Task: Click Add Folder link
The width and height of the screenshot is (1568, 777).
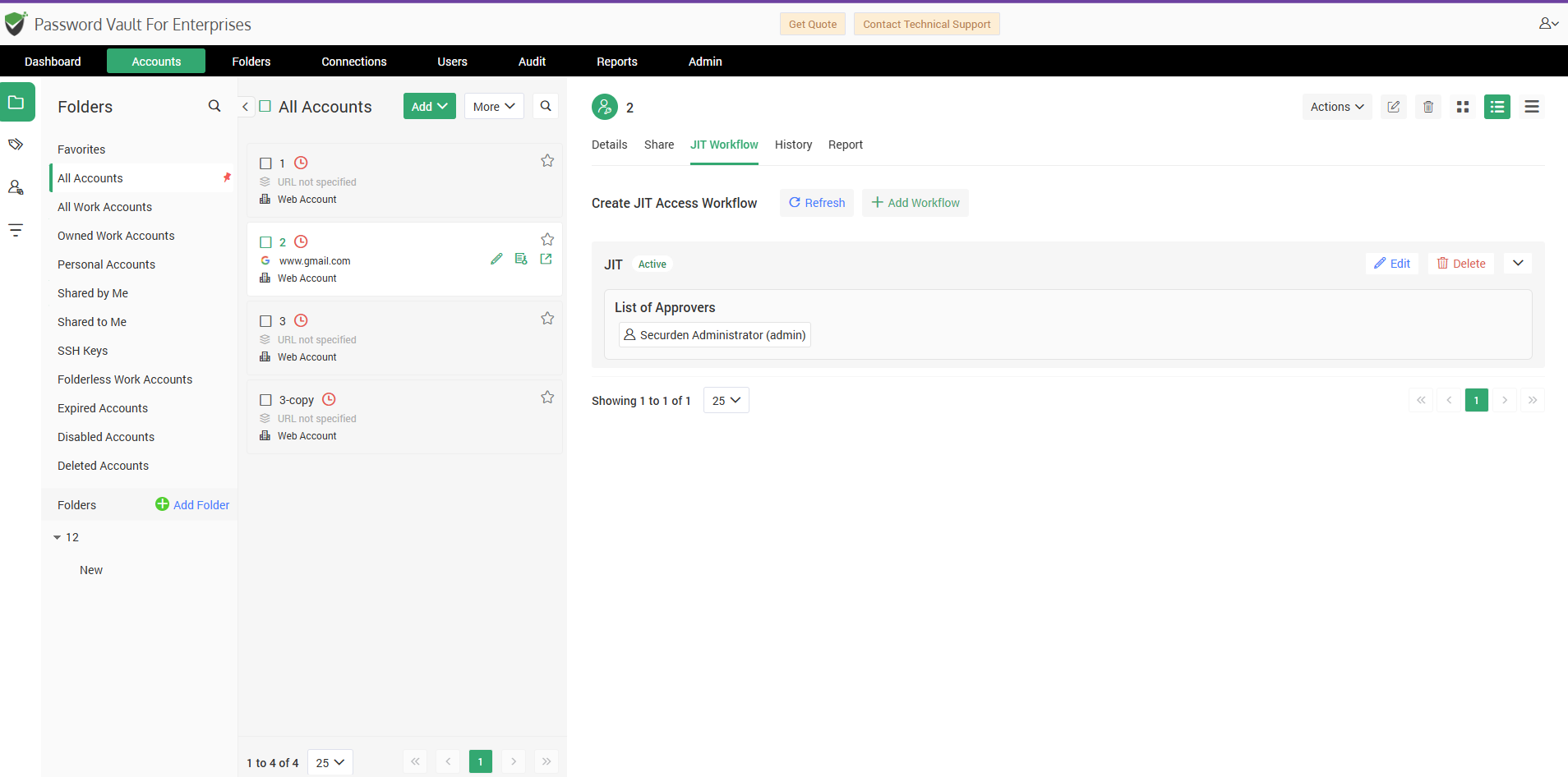Action: (x=201, y=505)
